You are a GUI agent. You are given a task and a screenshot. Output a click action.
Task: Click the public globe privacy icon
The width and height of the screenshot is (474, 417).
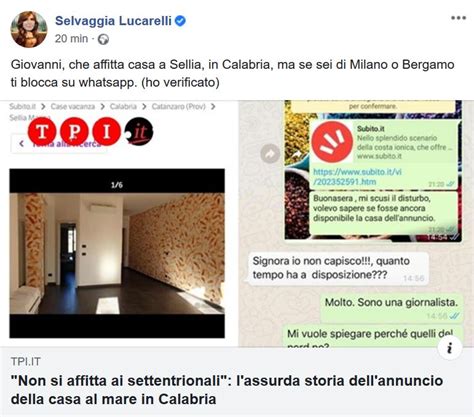pos(103,39)
